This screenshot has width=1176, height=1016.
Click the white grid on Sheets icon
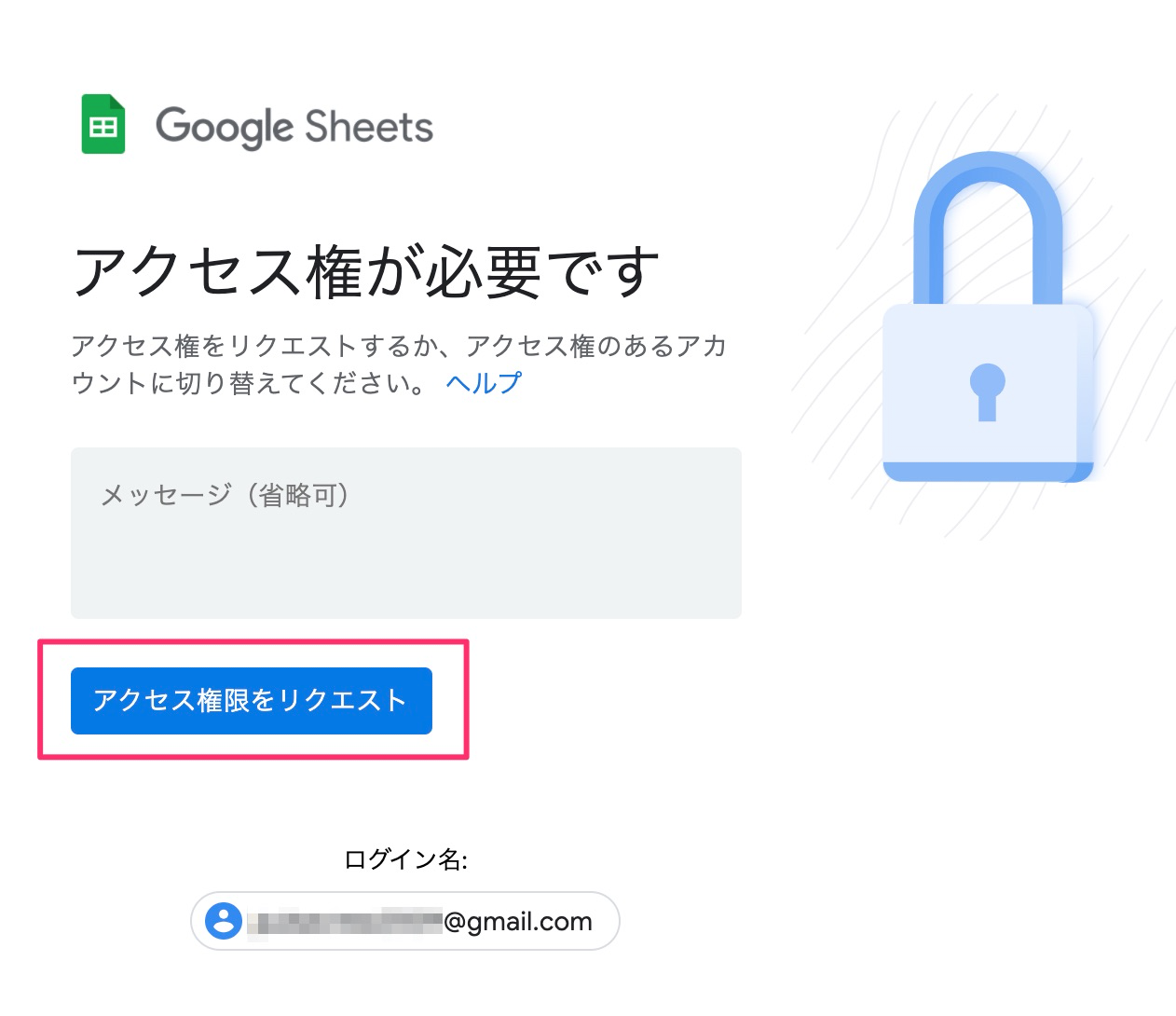tap(103, 127)
